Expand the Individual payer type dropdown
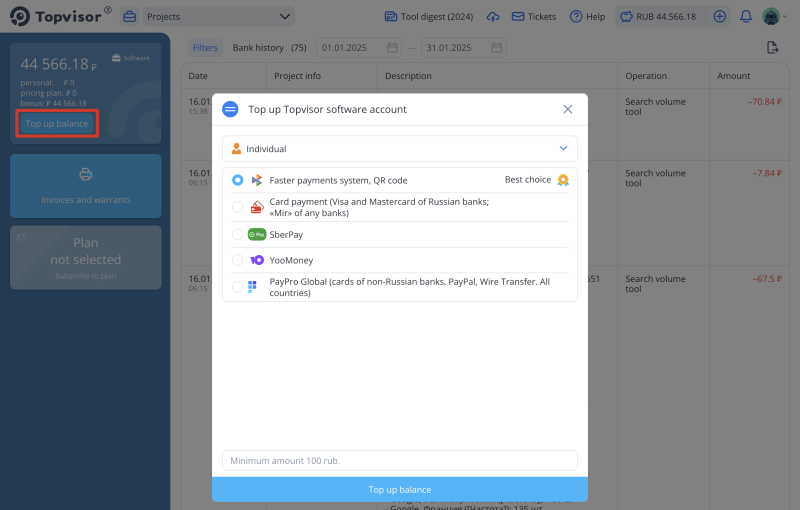 [400, 149]
